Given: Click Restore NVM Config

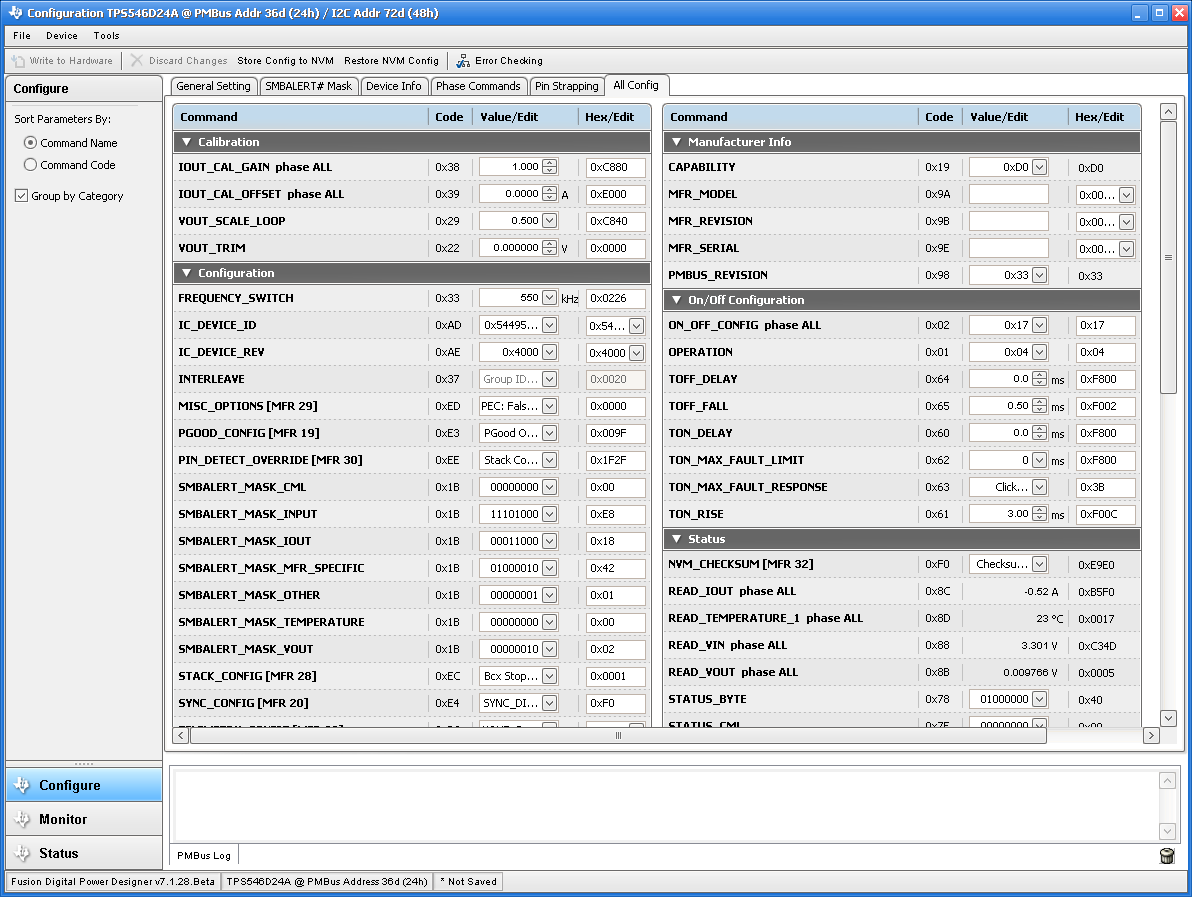Looking at the screenshot, I should point(391,60).
